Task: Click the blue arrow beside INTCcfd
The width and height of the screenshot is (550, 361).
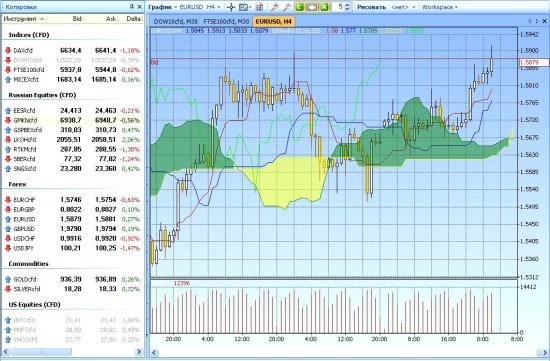Action: 8,320
